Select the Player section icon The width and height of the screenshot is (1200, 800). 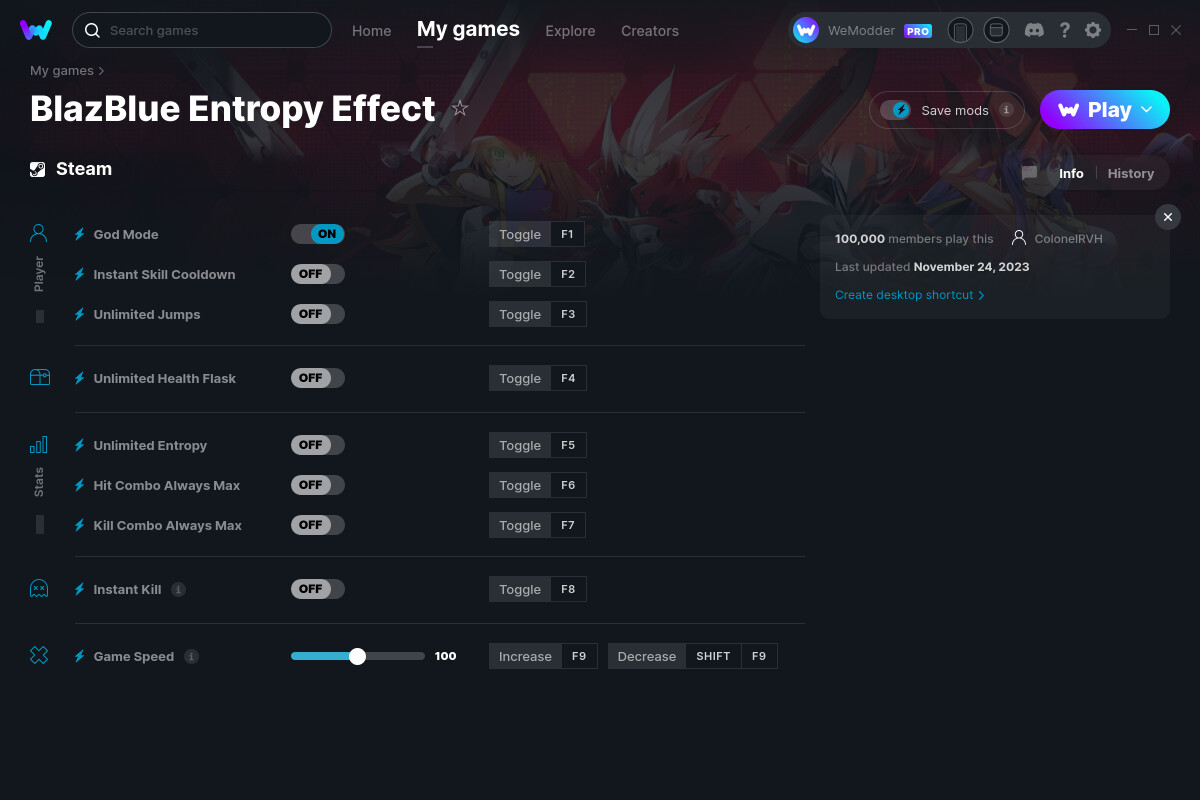38,232
